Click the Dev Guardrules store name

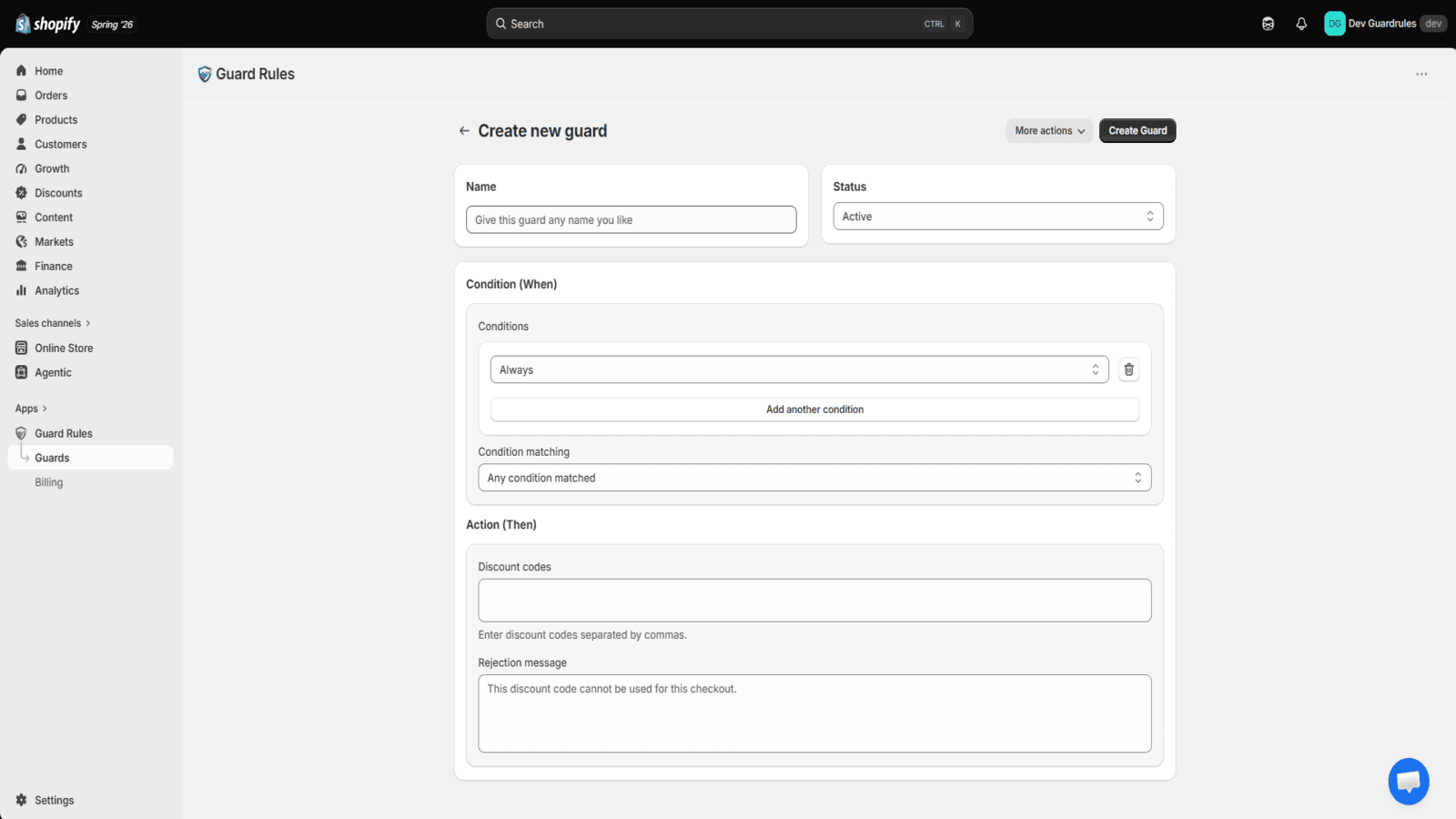tap(1382, 24)
